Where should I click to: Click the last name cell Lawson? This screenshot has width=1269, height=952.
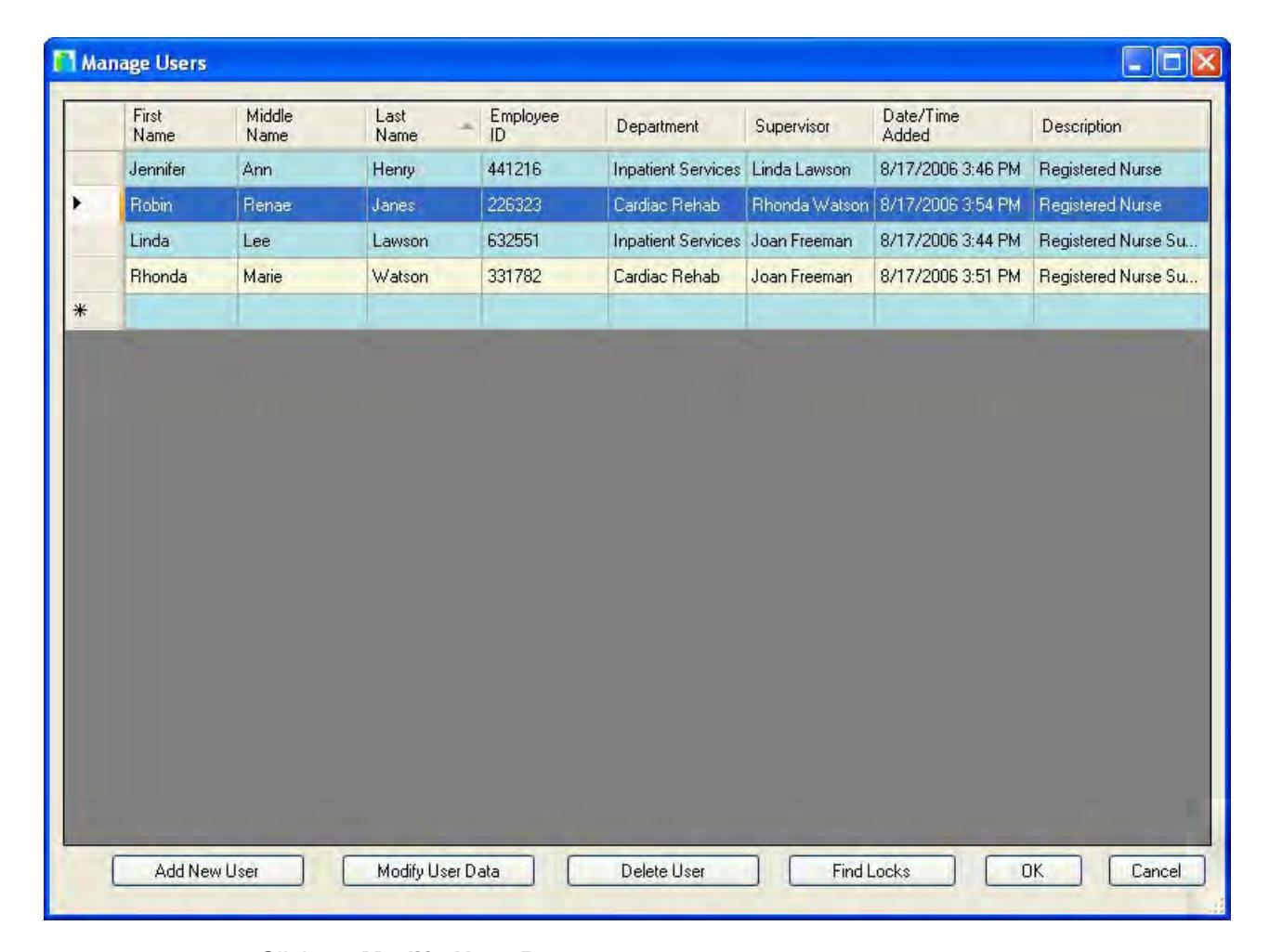424,241
